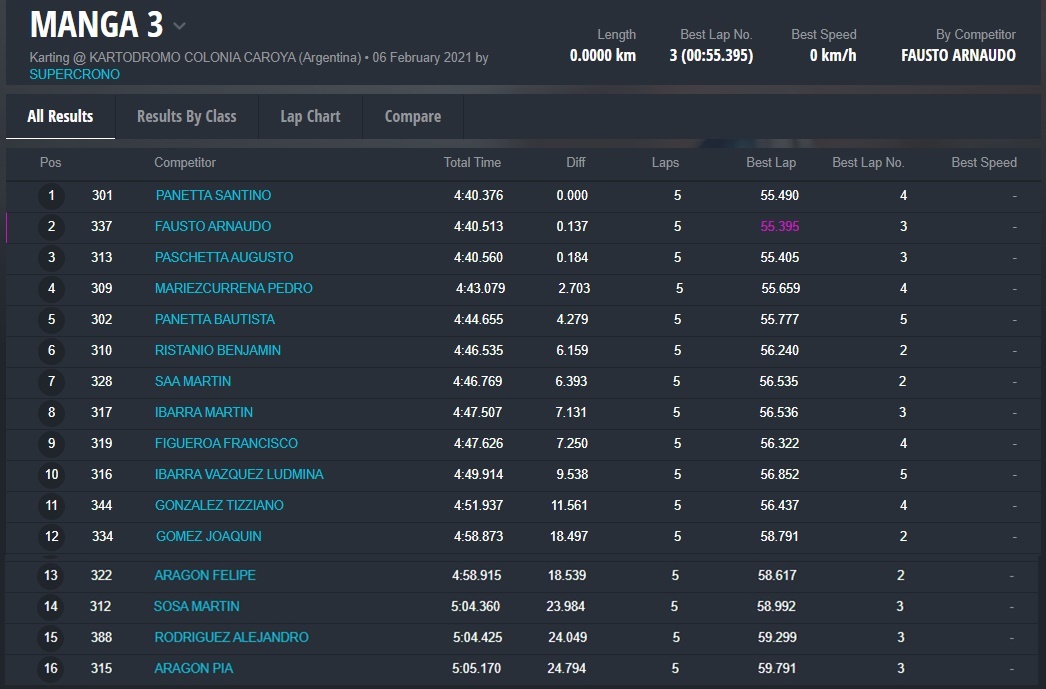Select the Lap Chart tab
Viewport: 1046px width, 689px height.
tap(310, 116)
